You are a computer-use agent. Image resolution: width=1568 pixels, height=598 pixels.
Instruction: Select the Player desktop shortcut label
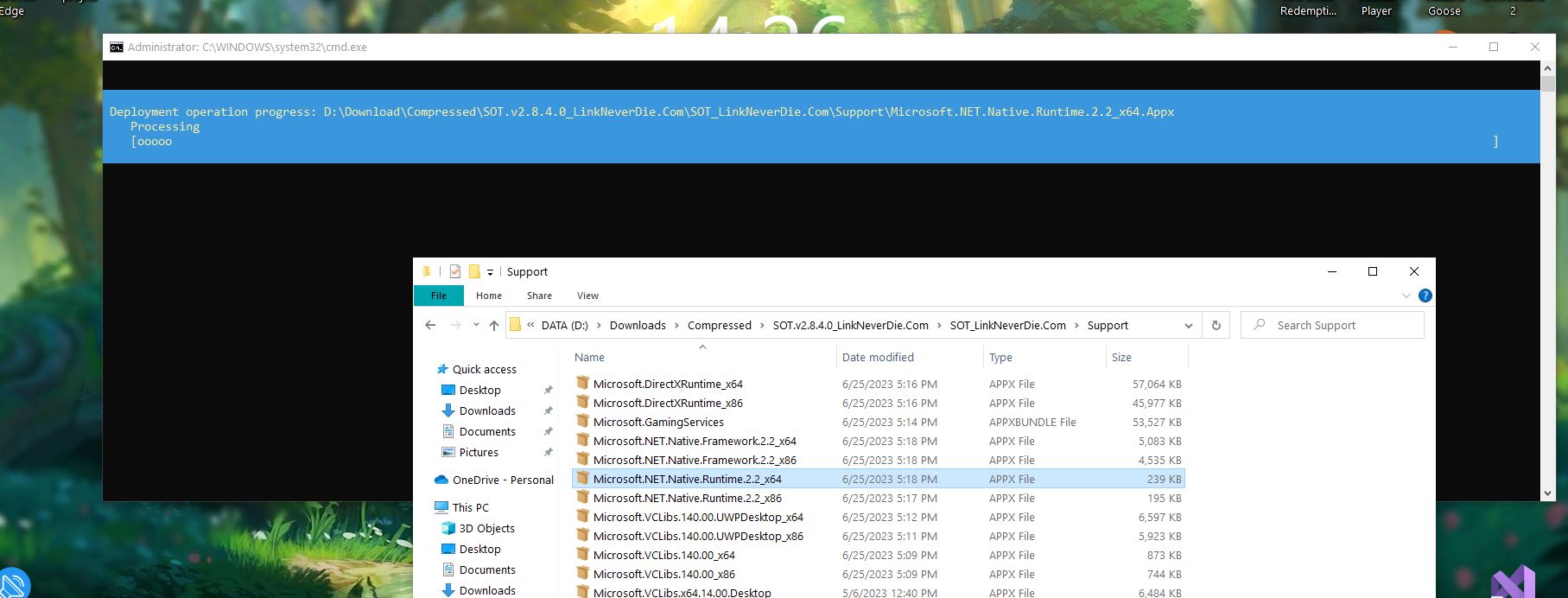point(1376,11)
